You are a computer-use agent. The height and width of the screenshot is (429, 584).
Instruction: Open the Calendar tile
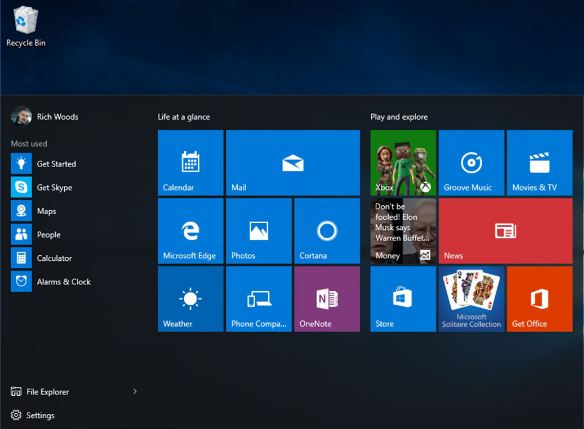191,163
